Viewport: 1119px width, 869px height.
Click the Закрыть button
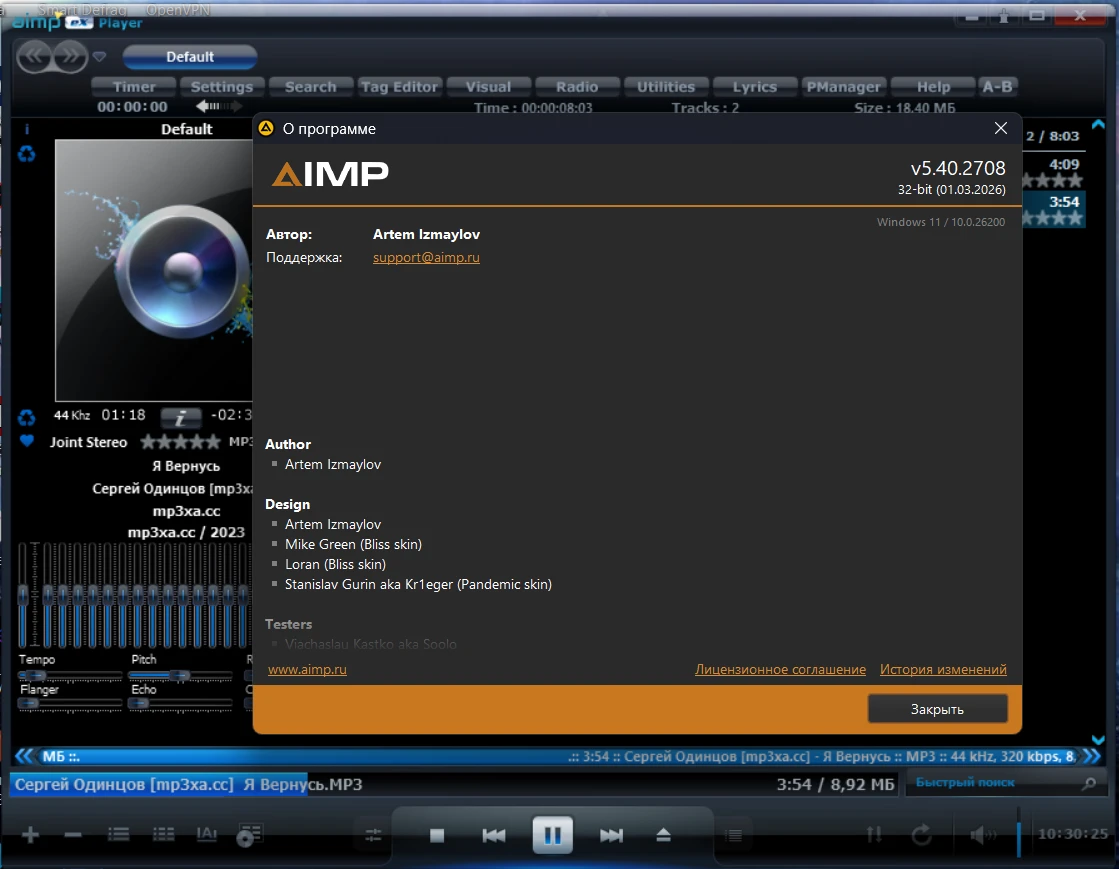[x=937, y=709]
